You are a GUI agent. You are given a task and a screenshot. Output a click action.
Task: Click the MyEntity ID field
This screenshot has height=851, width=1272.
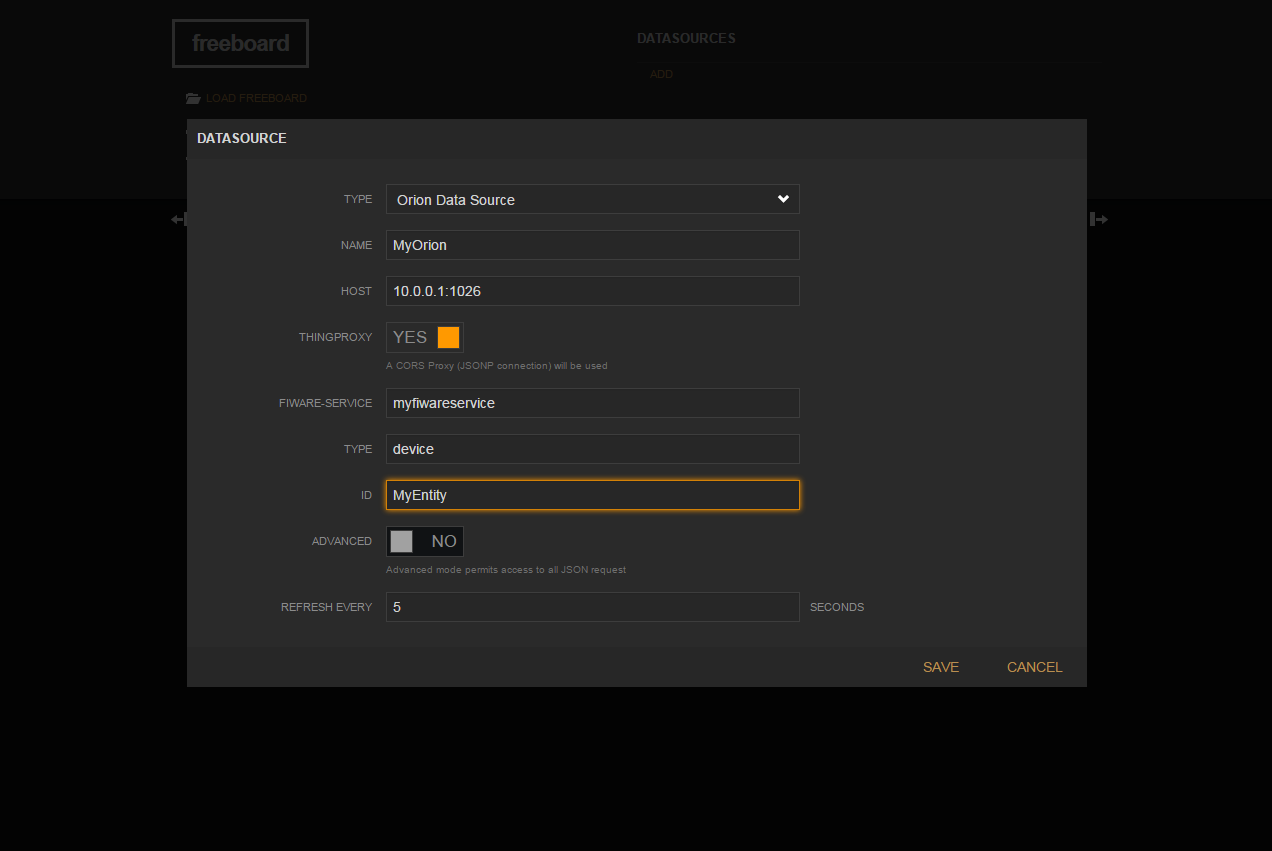pyautogui.click(x=592, y=495)
